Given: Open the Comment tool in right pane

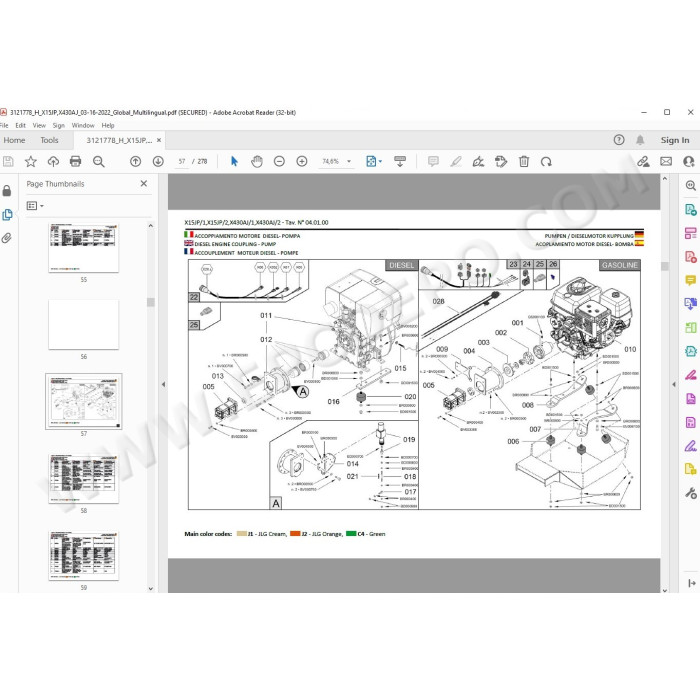Looking at the screenshot, I should pyautogui.click(x=690, y=280).
